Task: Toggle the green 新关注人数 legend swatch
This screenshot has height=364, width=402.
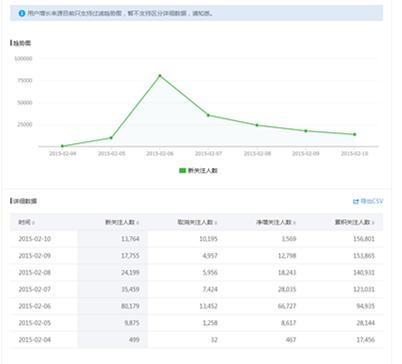Action: 182,170
